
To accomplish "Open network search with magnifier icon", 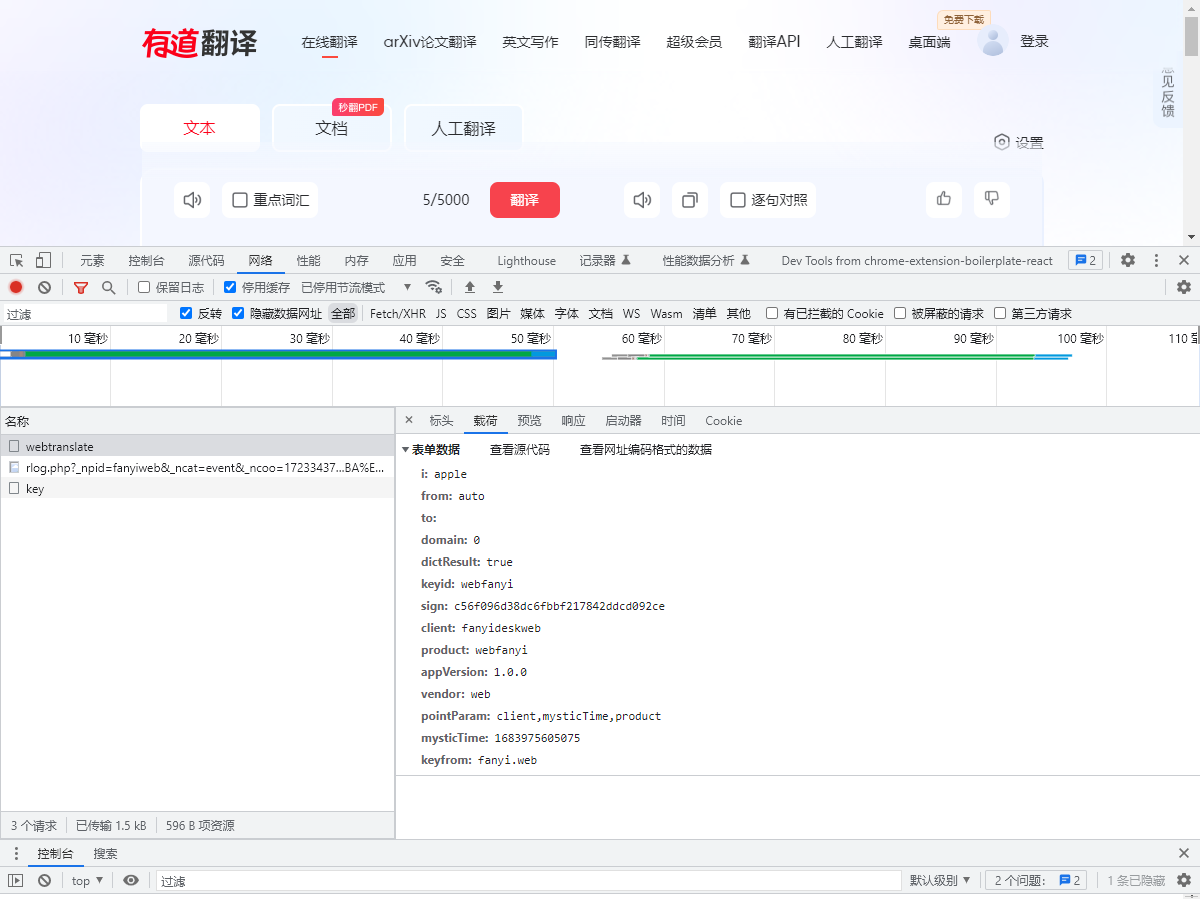I will 108,287.
